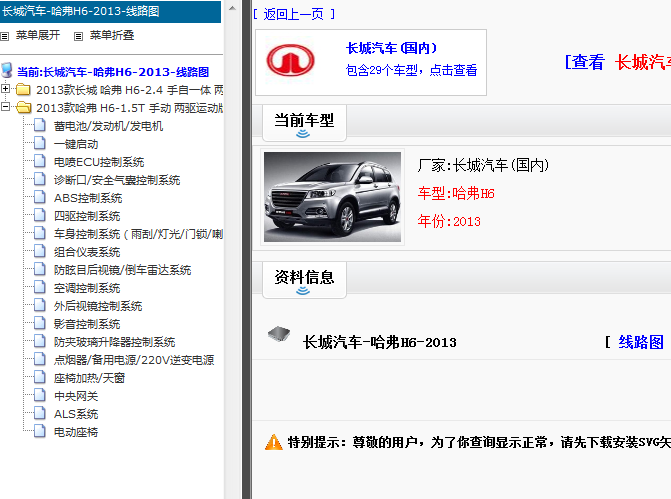
Task: Click the 菜单折叠 text link
Action: (x=112, y=35)
